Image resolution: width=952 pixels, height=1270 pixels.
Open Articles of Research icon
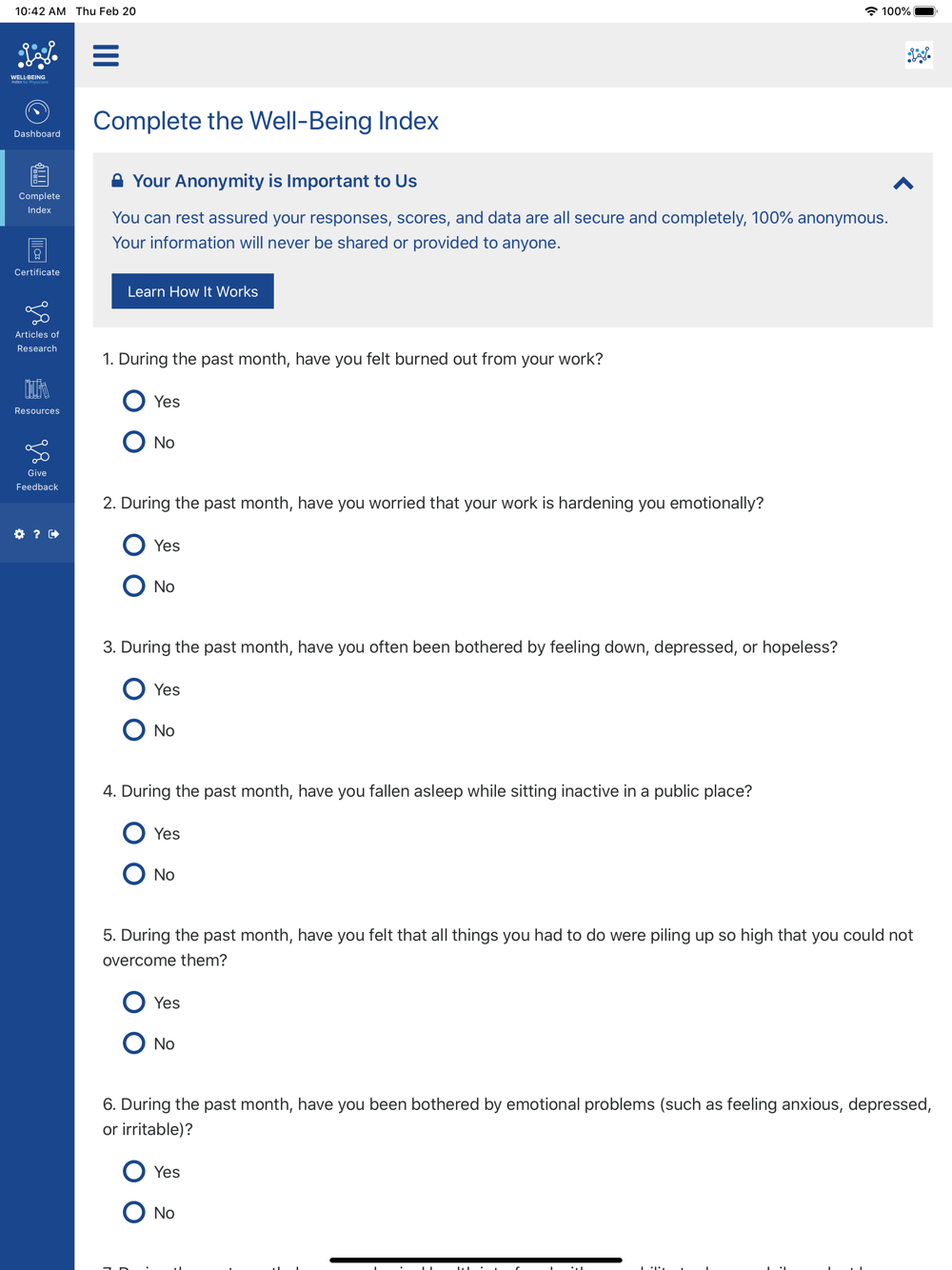pos(37,312)
